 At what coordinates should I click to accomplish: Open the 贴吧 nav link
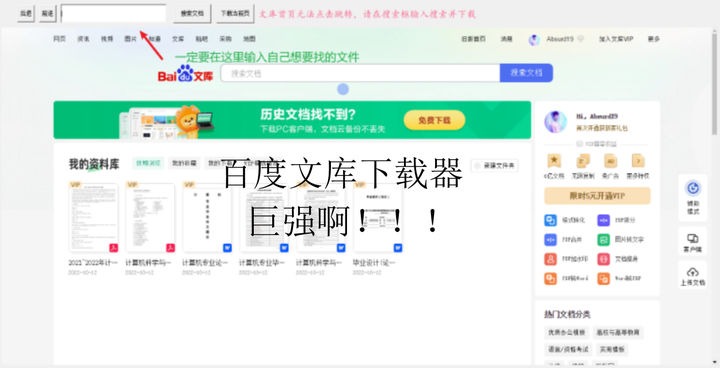point(202,39)
